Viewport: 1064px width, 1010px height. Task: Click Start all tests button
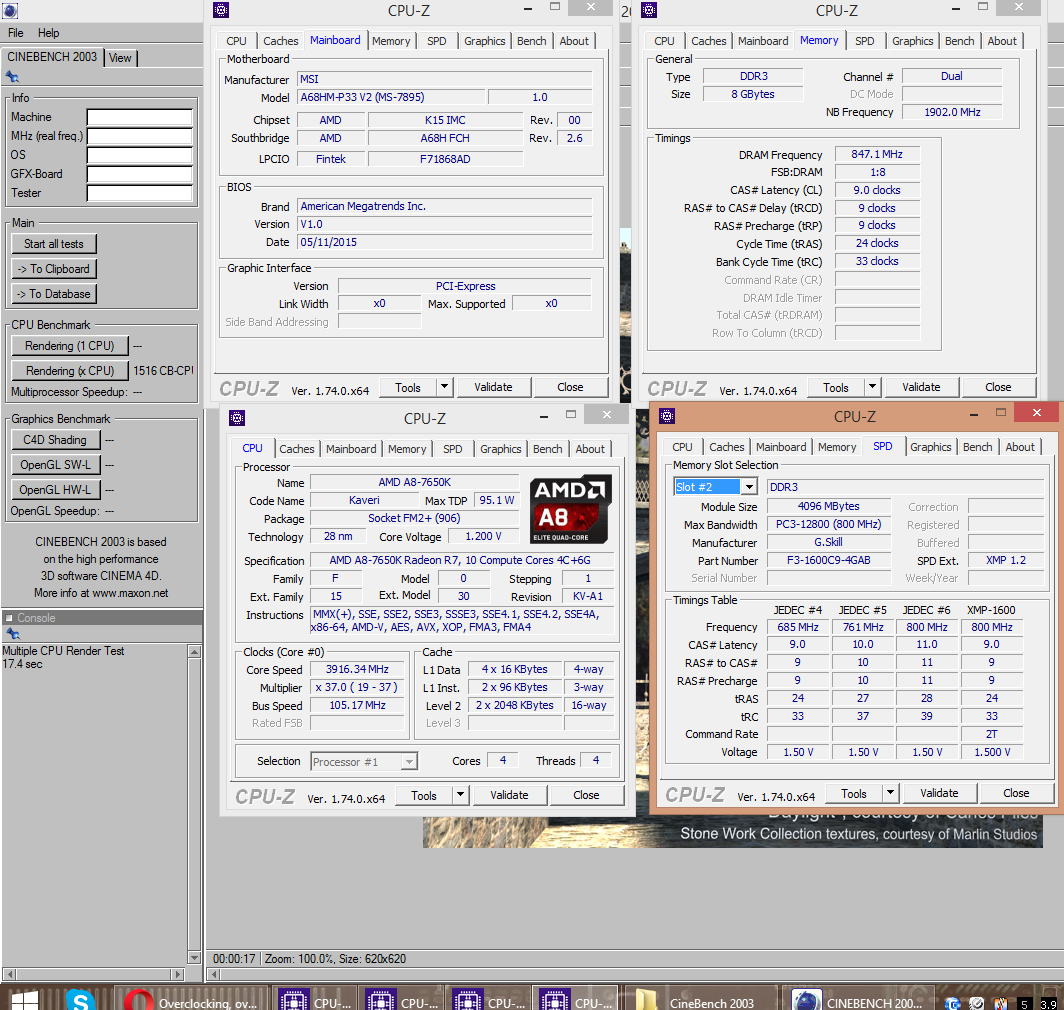[x=54, y=244]
